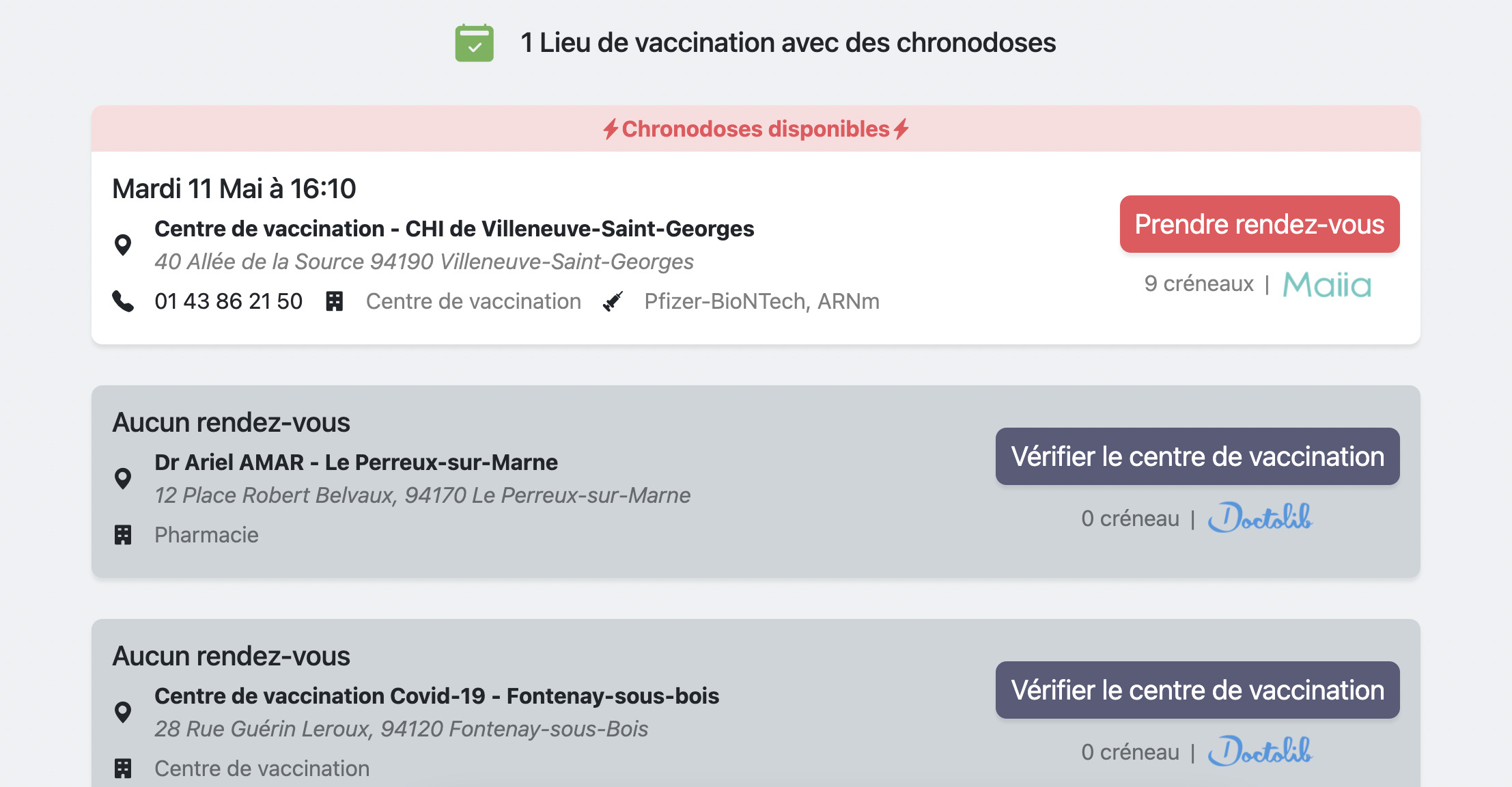1512x787 pixels.
Task: Click the Doctolib logo in Dr Amar's card
Action: pyautogui.click(x=1260, y=519)
